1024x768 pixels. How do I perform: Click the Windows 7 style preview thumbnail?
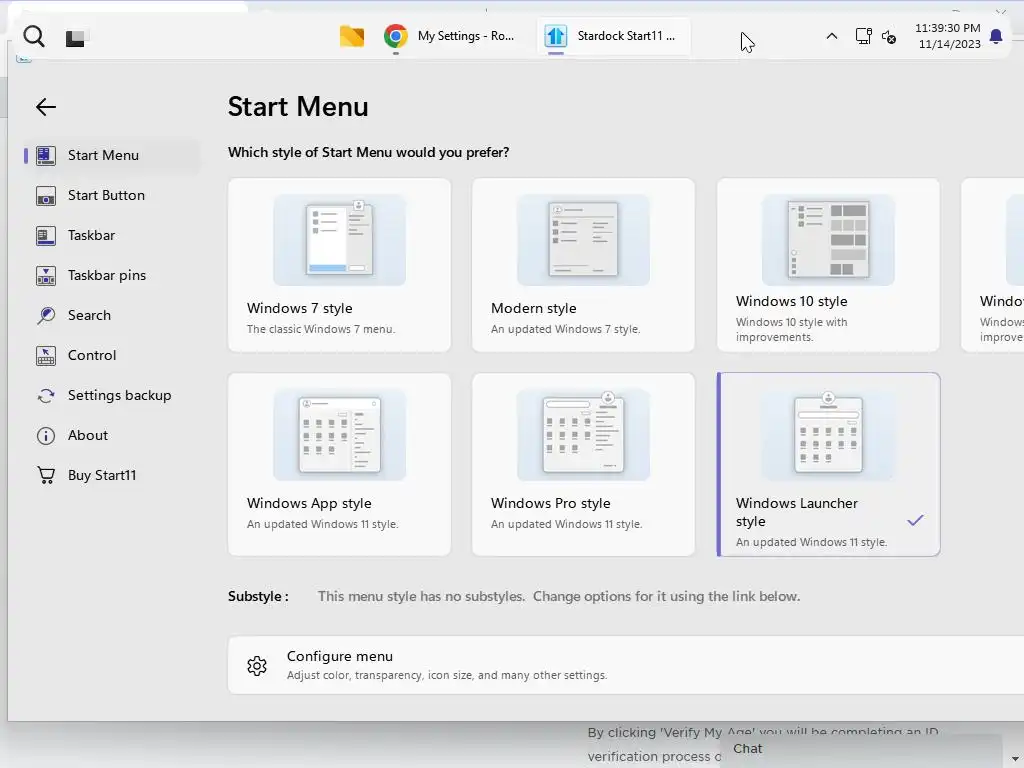coord(339,240)
